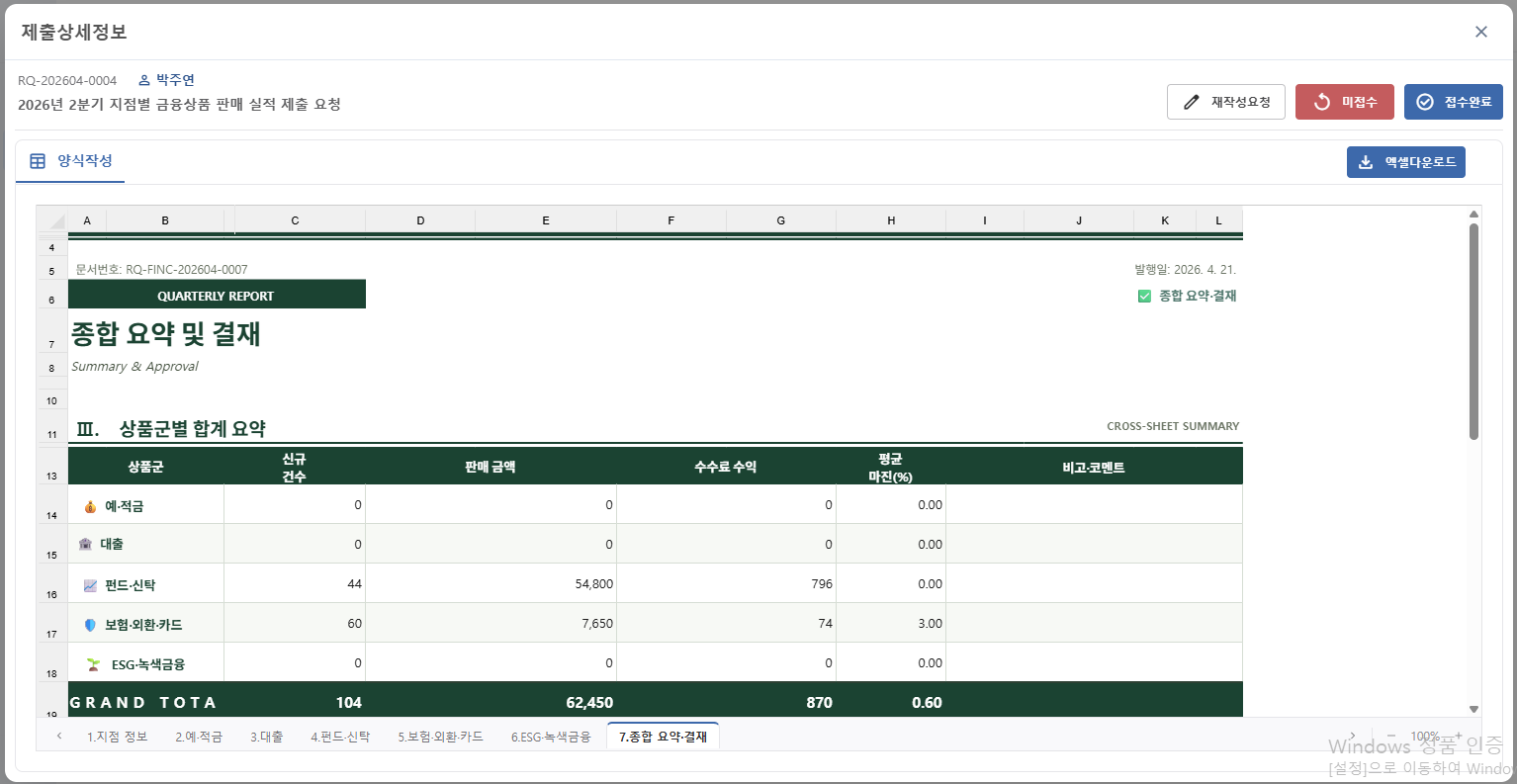Click the 신규 건수 header cell
Image resolution: width=1517 pixels, height=784 pixels.
pyautogui.click(x=295, y=467)
